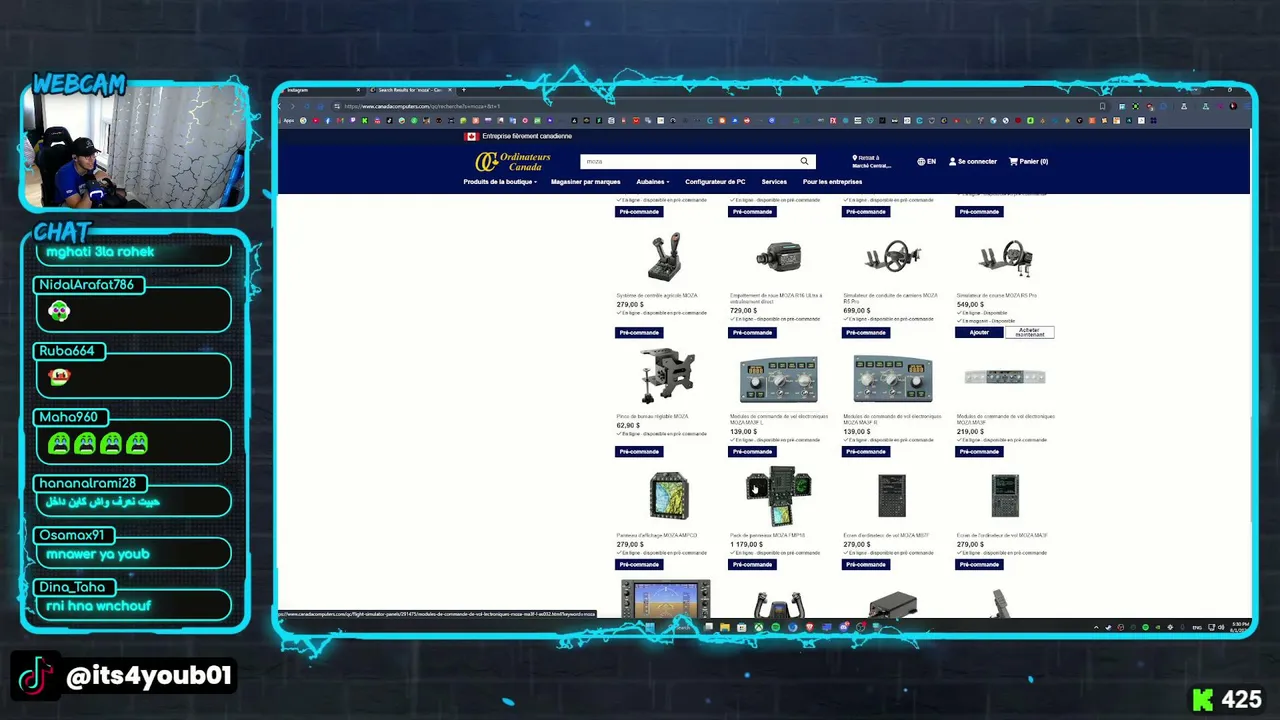Open the Configurateur de PC page
This screenshot has height=720, width=1280.
tap(715, 182)
